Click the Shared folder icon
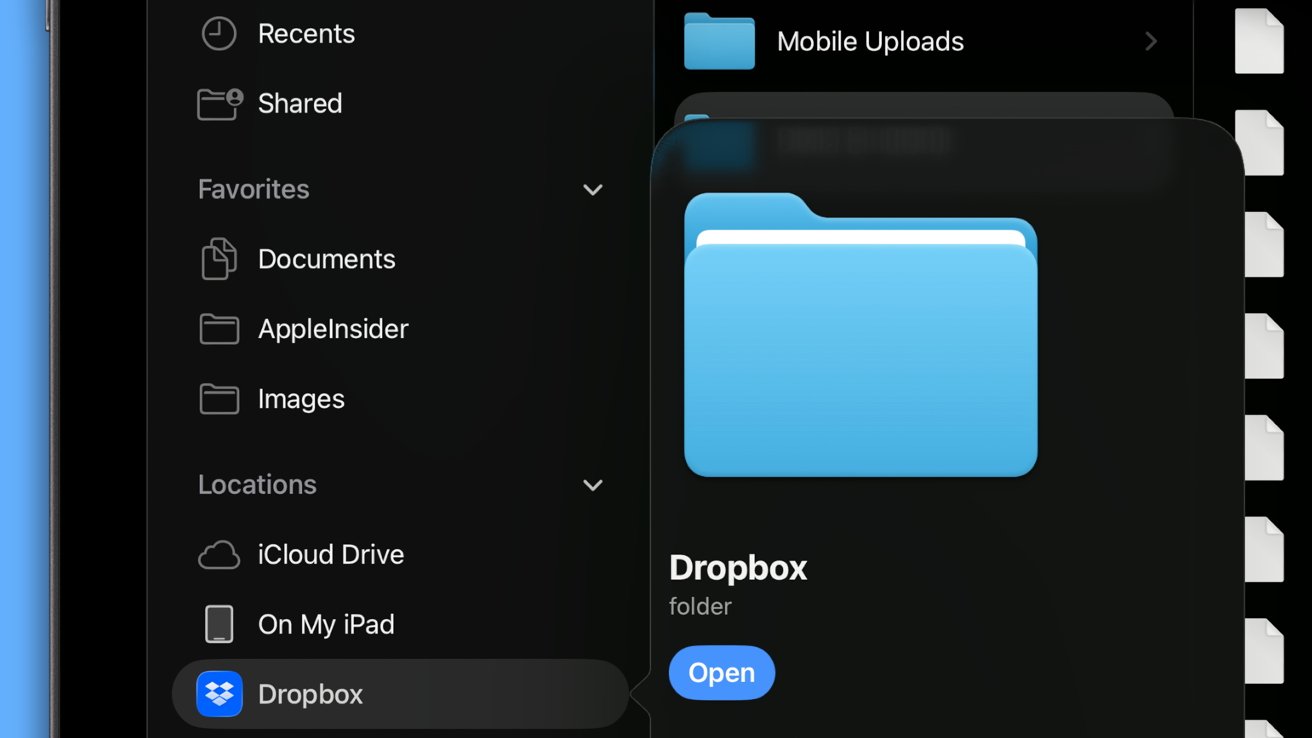 pyautogui.click(x=219, y=104)
